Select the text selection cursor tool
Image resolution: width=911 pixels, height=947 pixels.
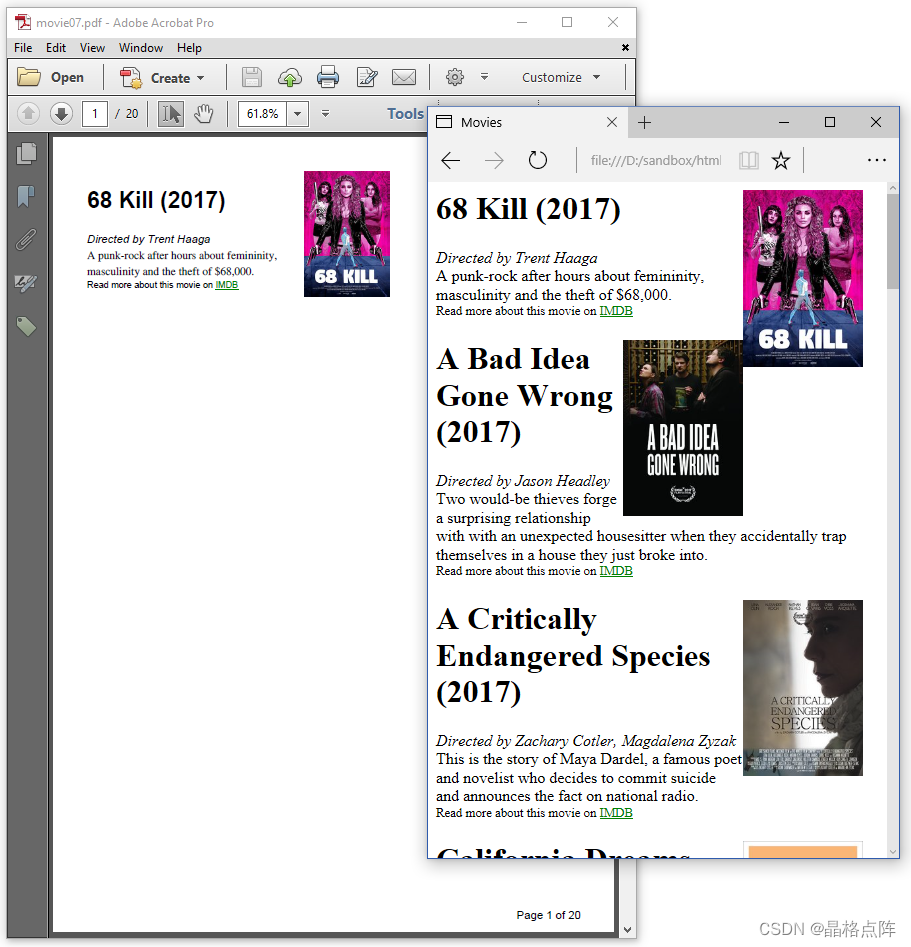click(171, 114)
